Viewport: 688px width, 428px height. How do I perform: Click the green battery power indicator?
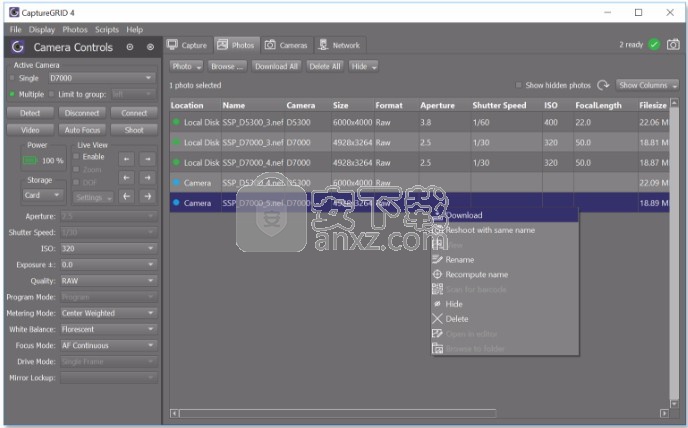click(30, 161)
